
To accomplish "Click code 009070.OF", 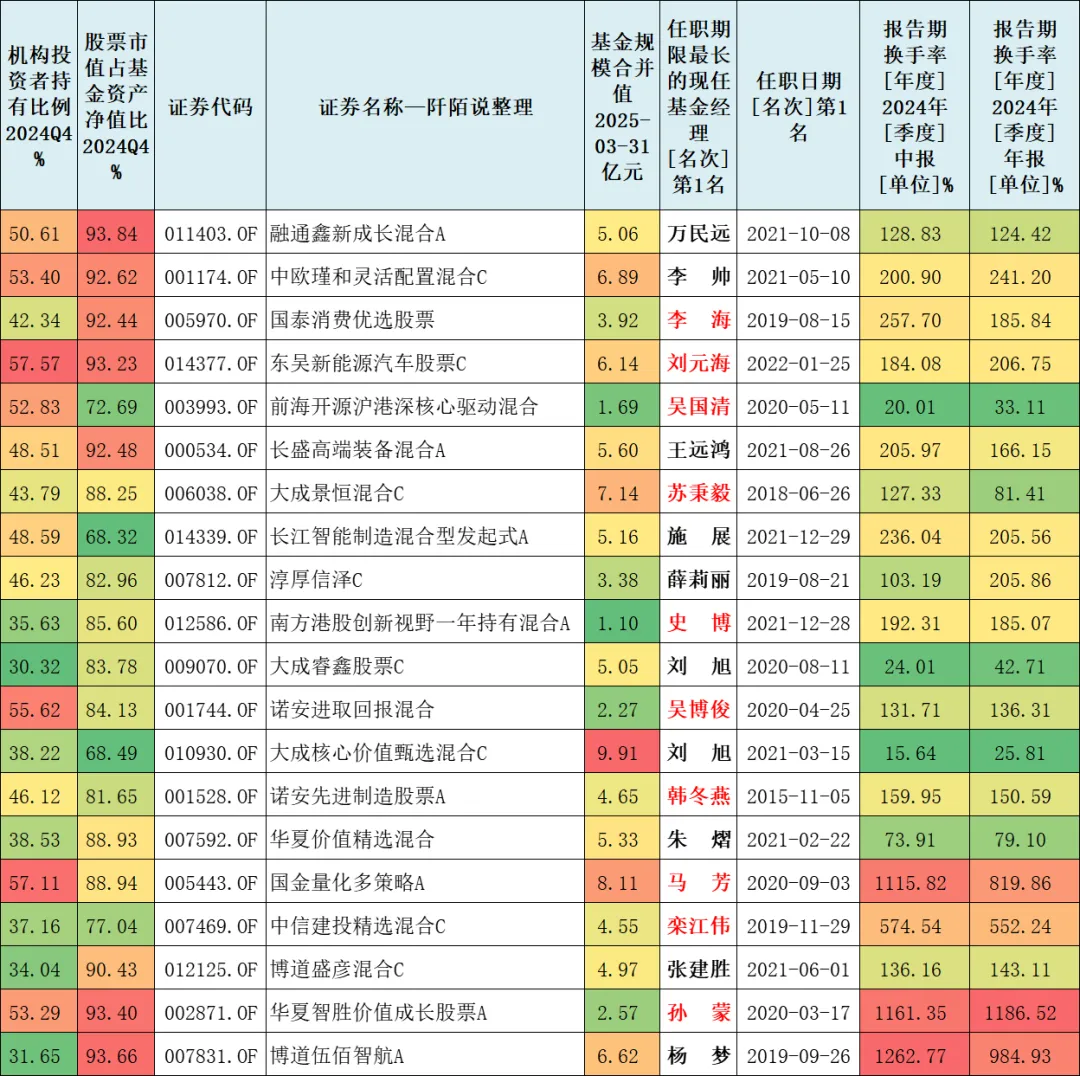I will [210, 667].
